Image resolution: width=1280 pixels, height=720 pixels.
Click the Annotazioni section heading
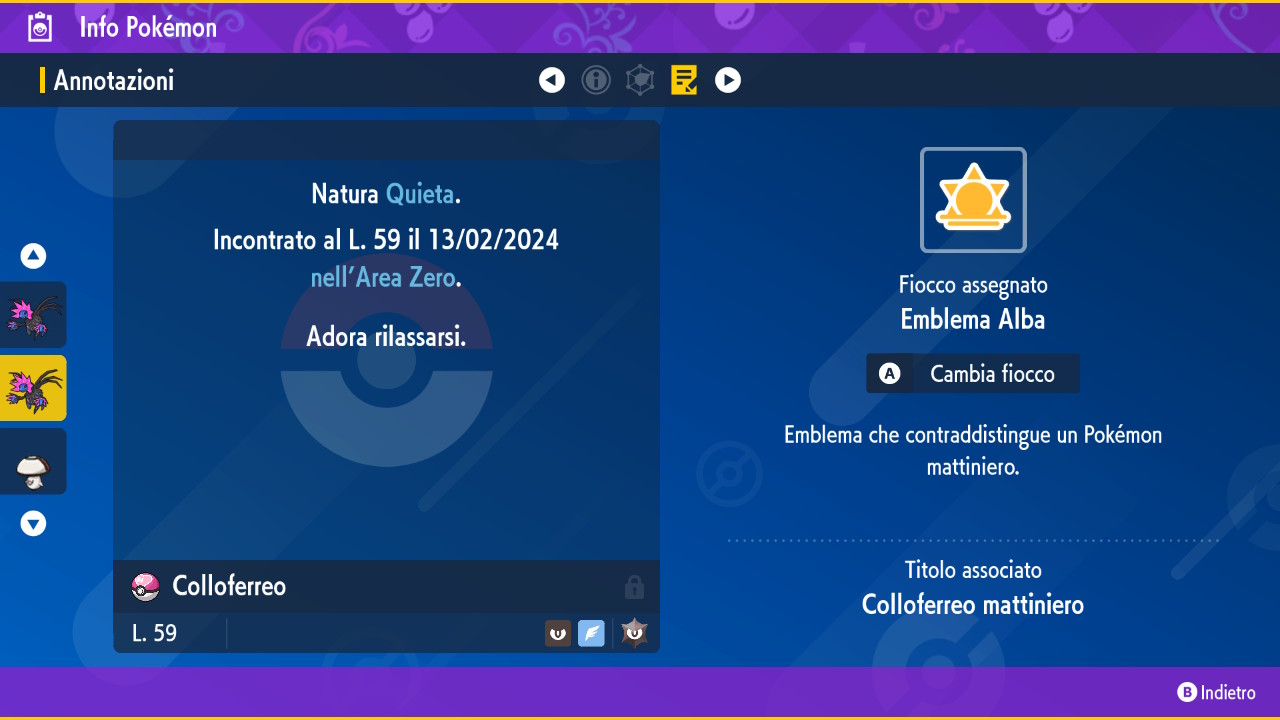114,81
